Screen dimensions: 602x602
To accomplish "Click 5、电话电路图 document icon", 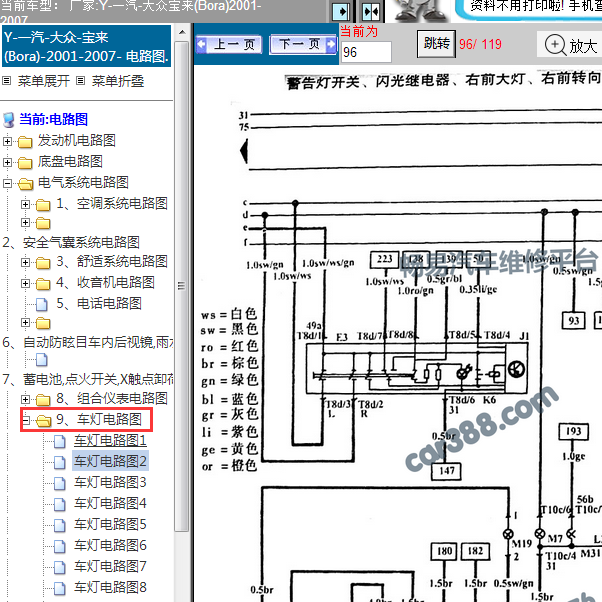I will pos(41,304).
